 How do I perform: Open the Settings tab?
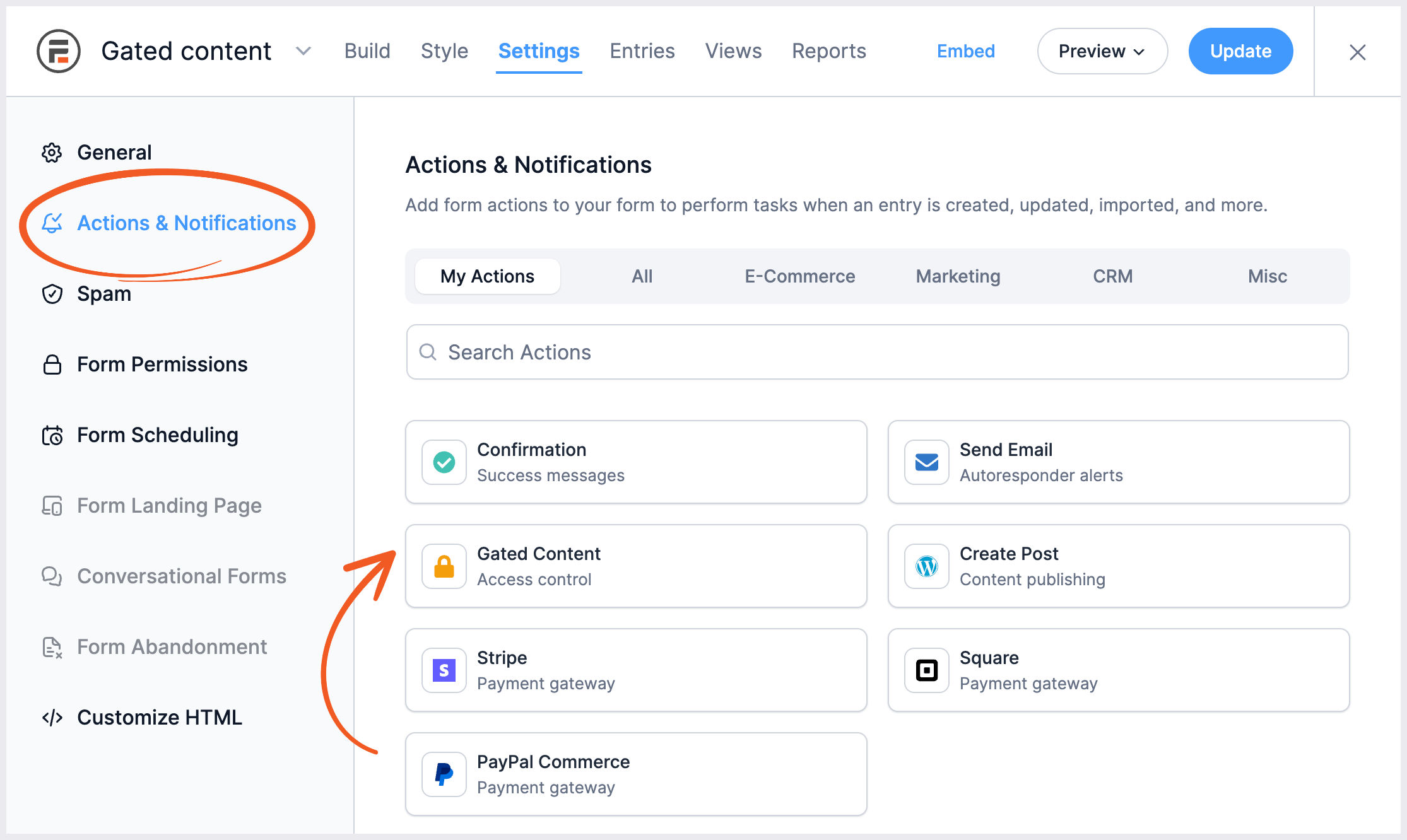click(539, 51)
